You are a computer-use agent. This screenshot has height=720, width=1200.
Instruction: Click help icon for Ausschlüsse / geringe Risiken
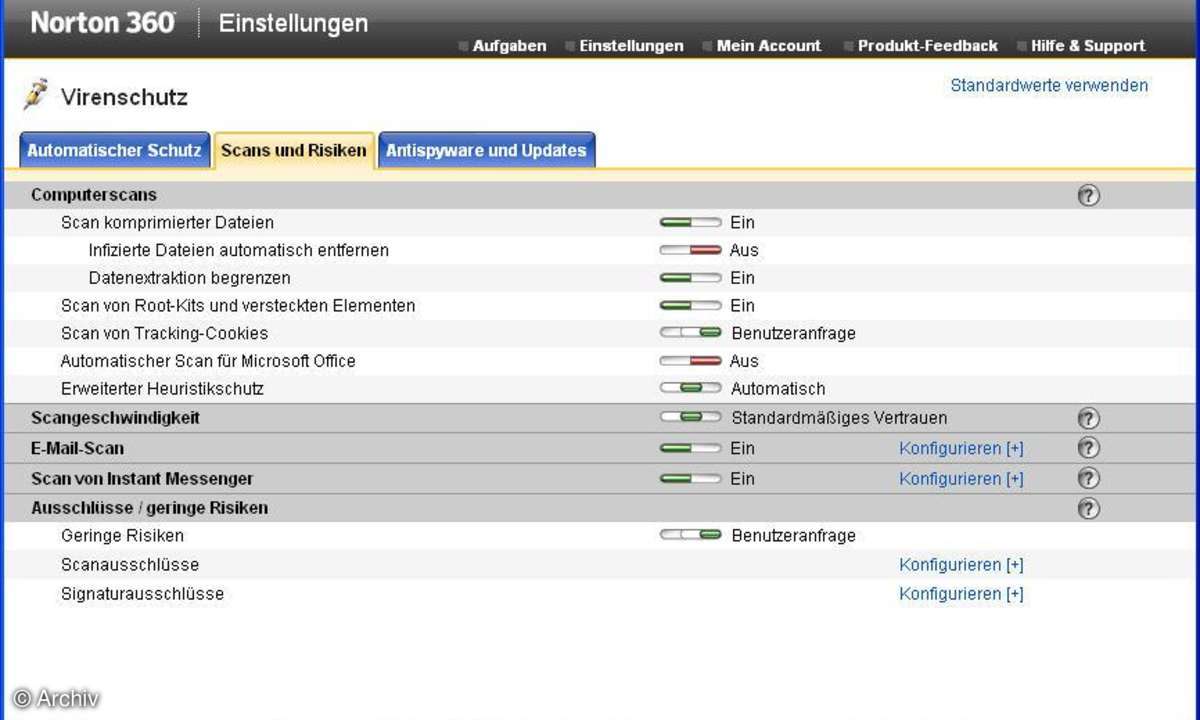(1089, 509)
